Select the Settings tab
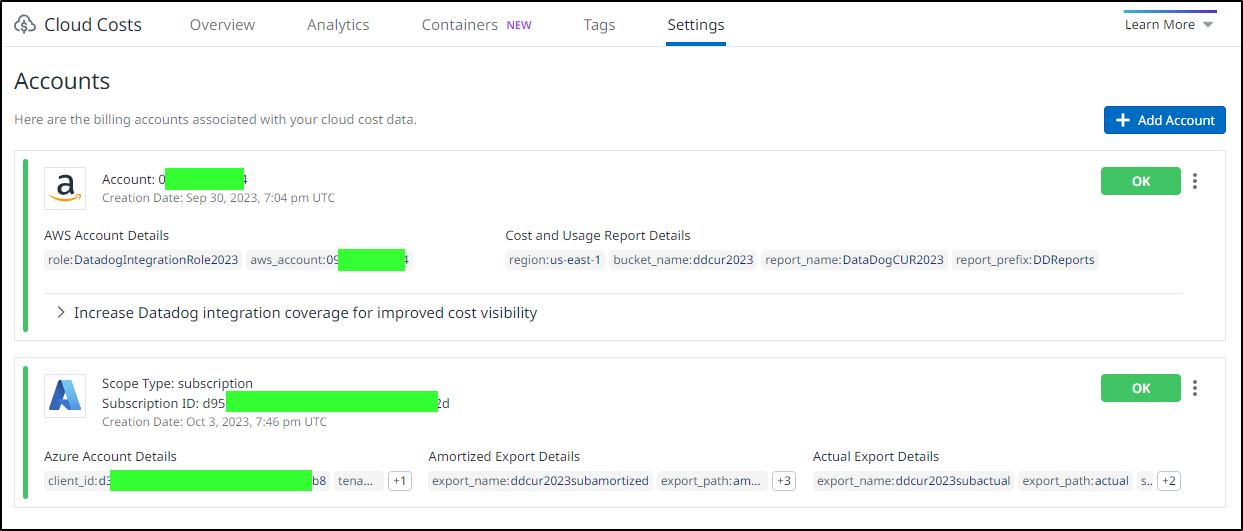 pos(696,25)
